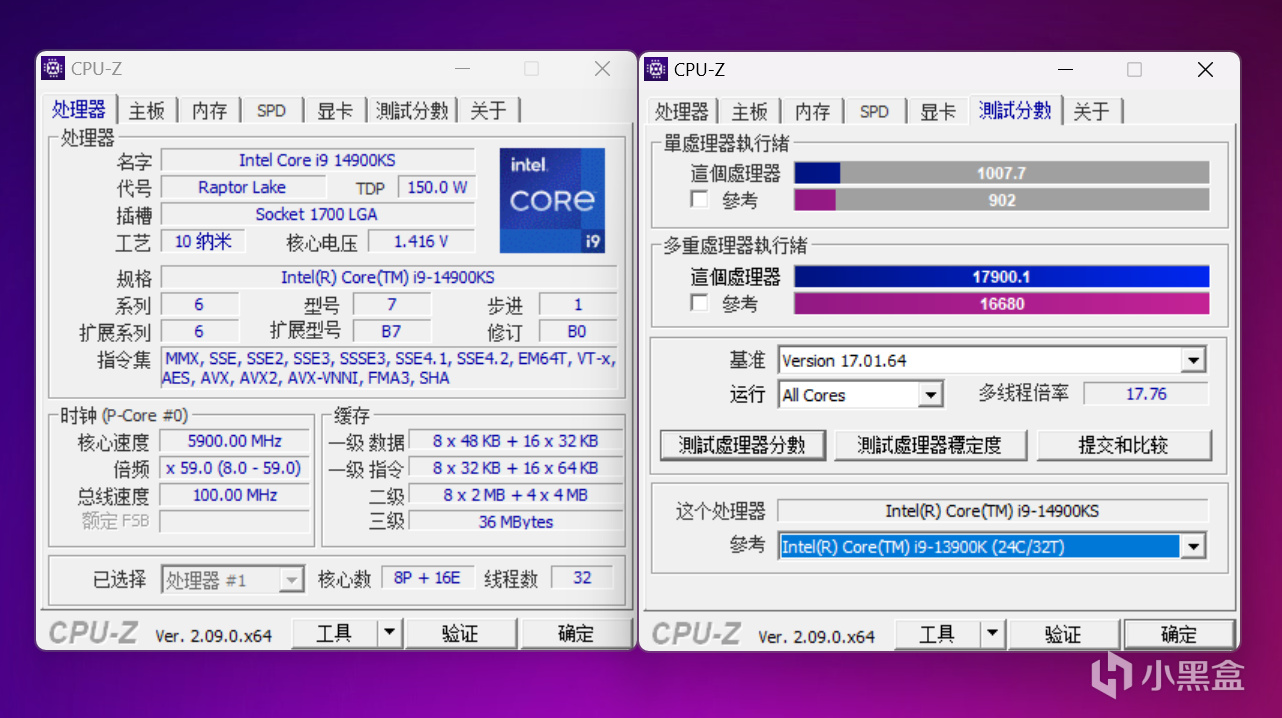The width and height of the screenshot is (1282, 718).
Task: Click the 修订 B0 value
Action: 577,332
